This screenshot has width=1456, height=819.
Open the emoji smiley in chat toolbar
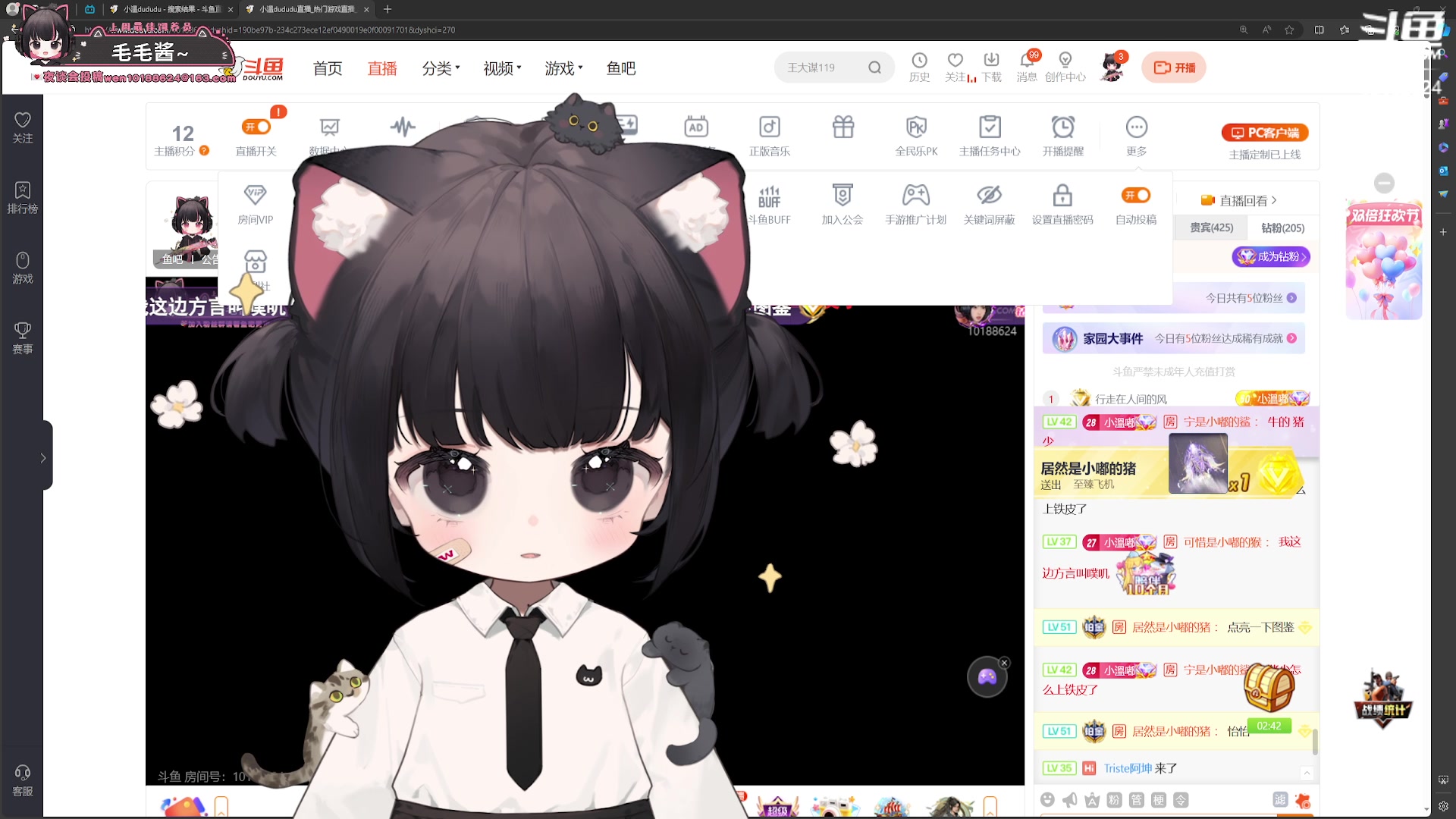[x=1047, y=799]
